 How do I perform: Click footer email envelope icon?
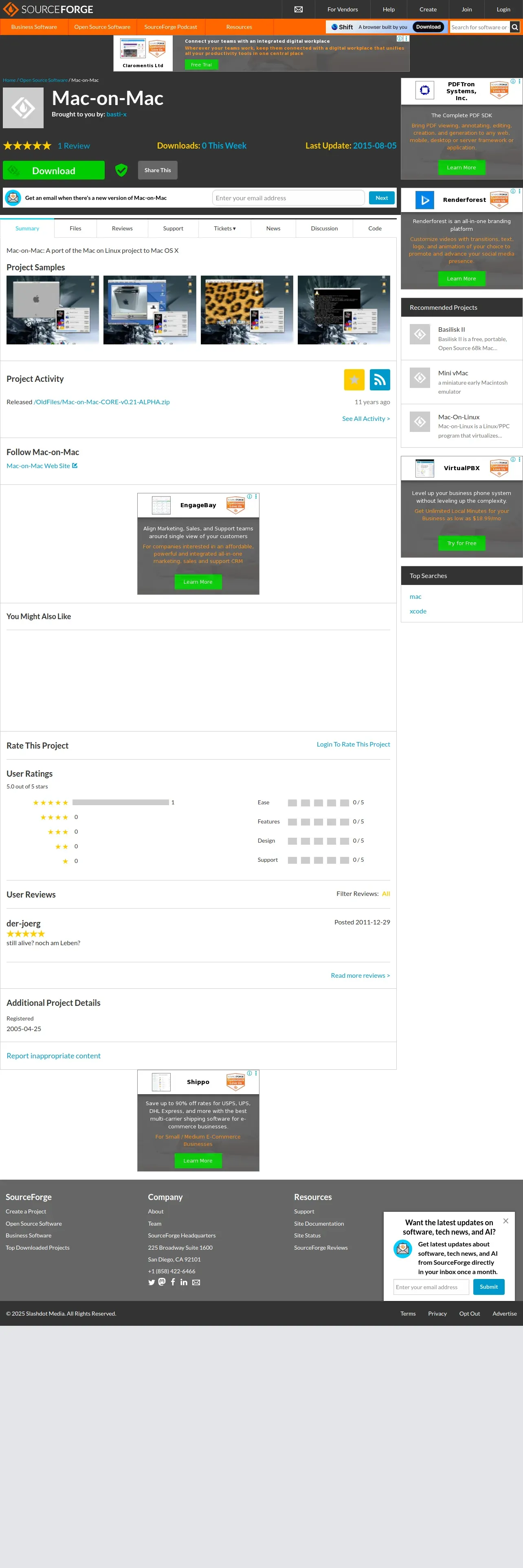196,1282
